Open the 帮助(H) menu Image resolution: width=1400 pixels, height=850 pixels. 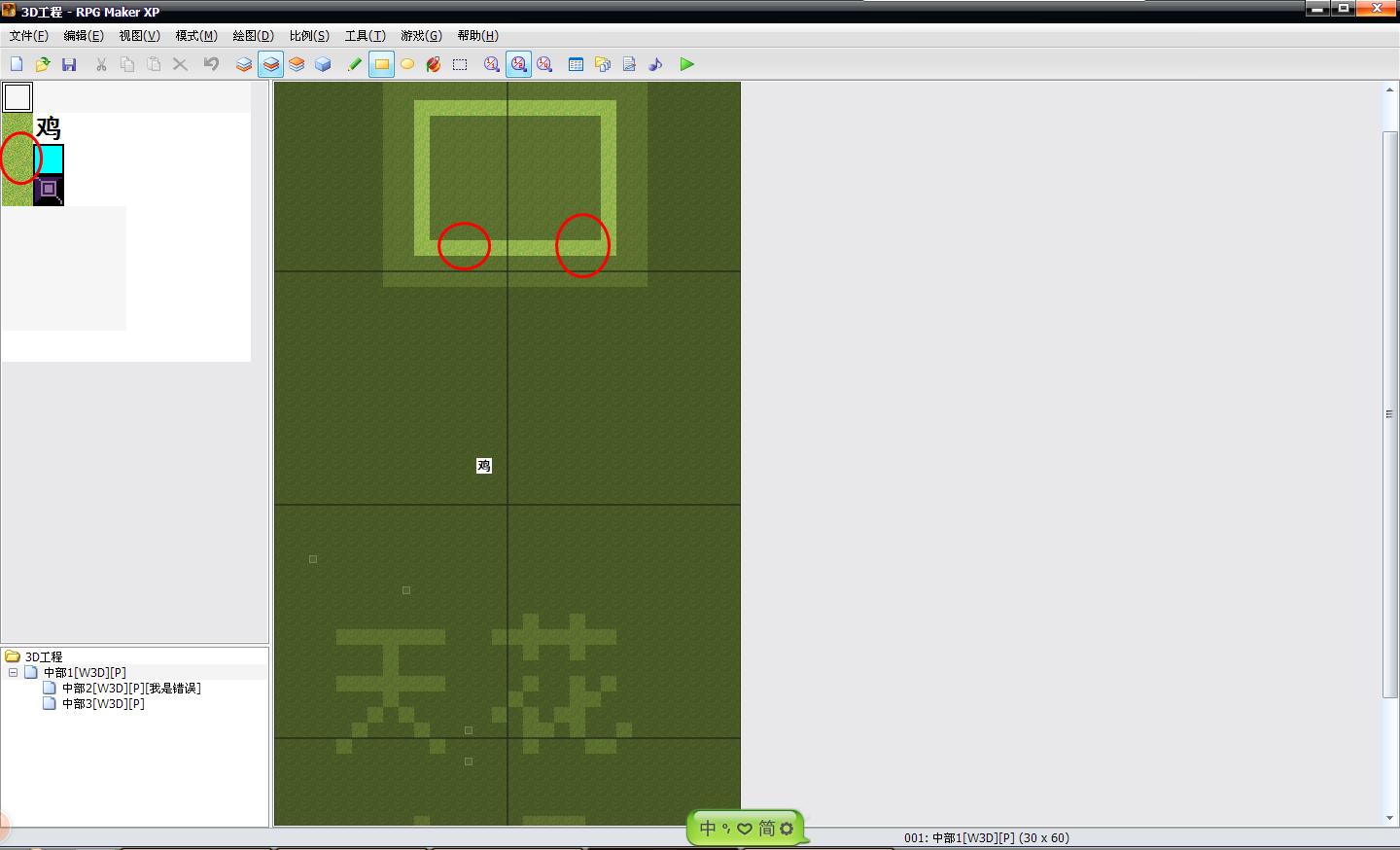[477, 36]
